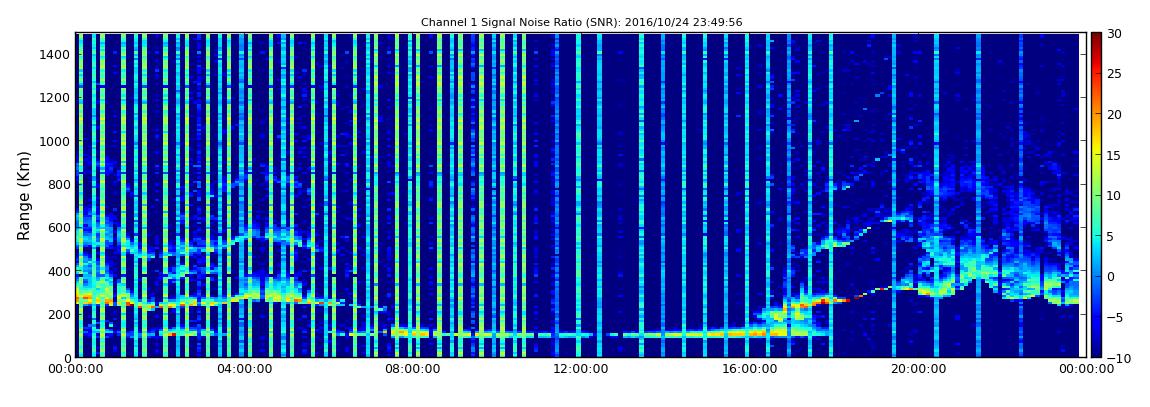This screenshot has height=407, width=1150.
Task: Click the colorbar label -5
Action: (1113, 317)
